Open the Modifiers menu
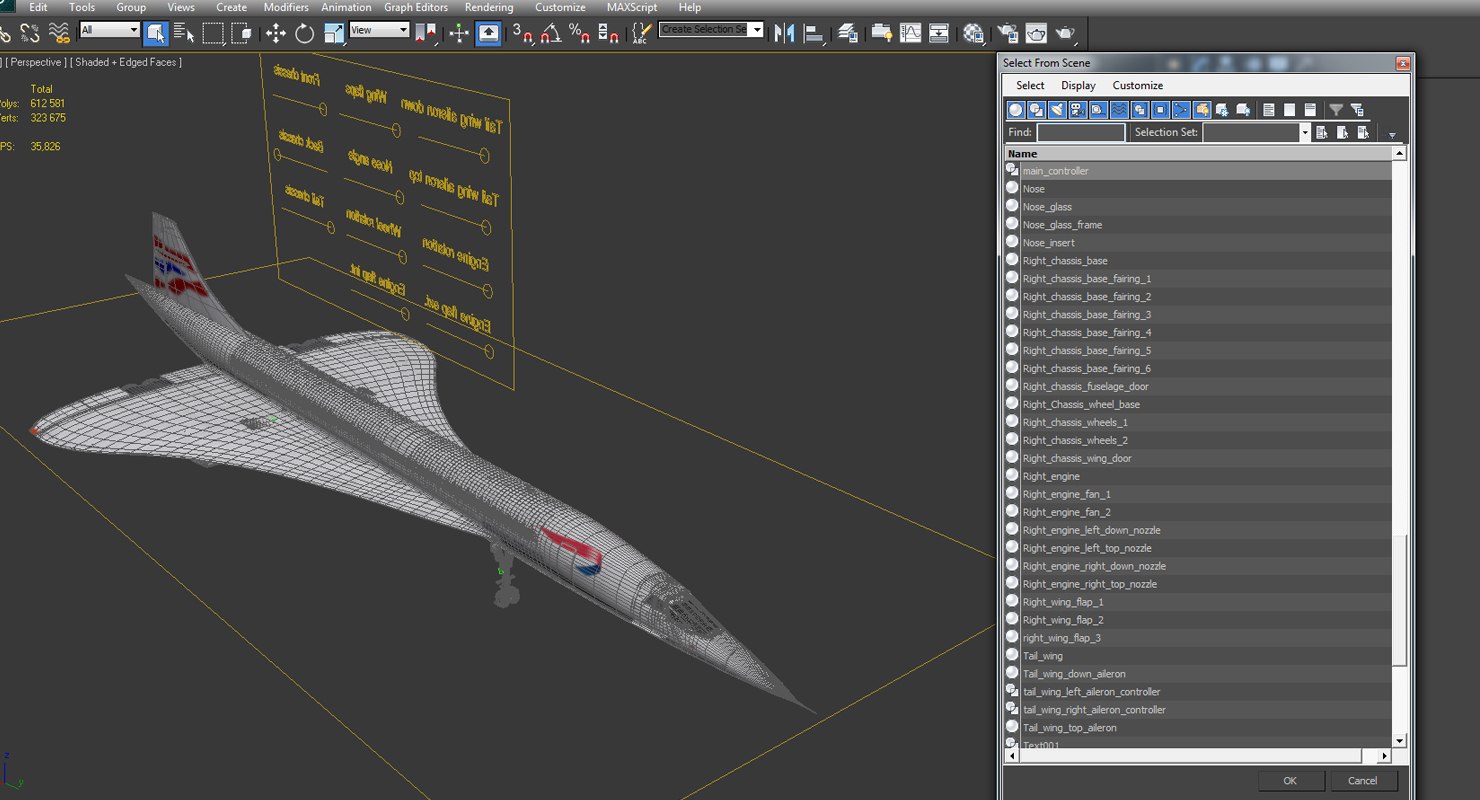The width and height of the screenshot is (1480, 800). 286,7
